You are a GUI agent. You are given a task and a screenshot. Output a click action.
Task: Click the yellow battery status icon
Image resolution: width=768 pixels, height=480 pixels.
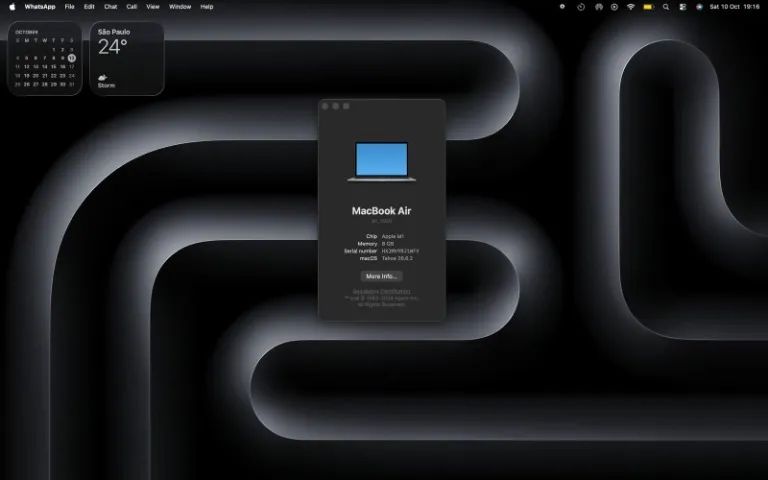(648, 7)
